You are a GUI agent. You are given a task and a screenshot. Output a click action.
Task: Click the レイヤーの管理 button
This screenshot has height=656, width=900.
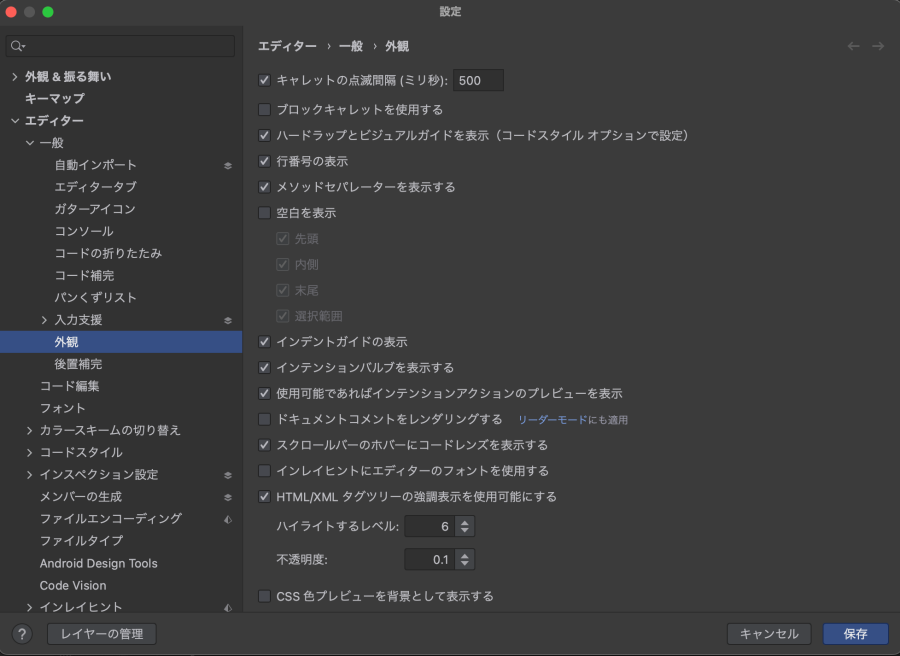[x=102, y=634]
